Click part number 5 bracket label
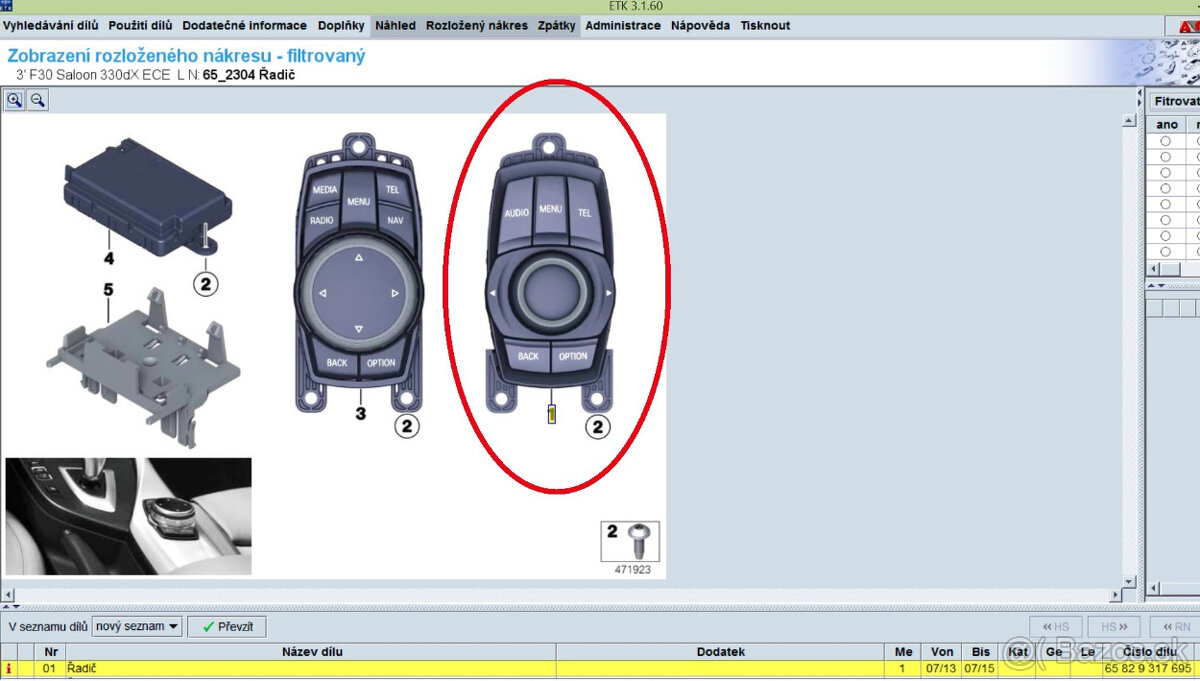Image resolution: width=1200 pixels, height=681 pixels. click(109, 290)
